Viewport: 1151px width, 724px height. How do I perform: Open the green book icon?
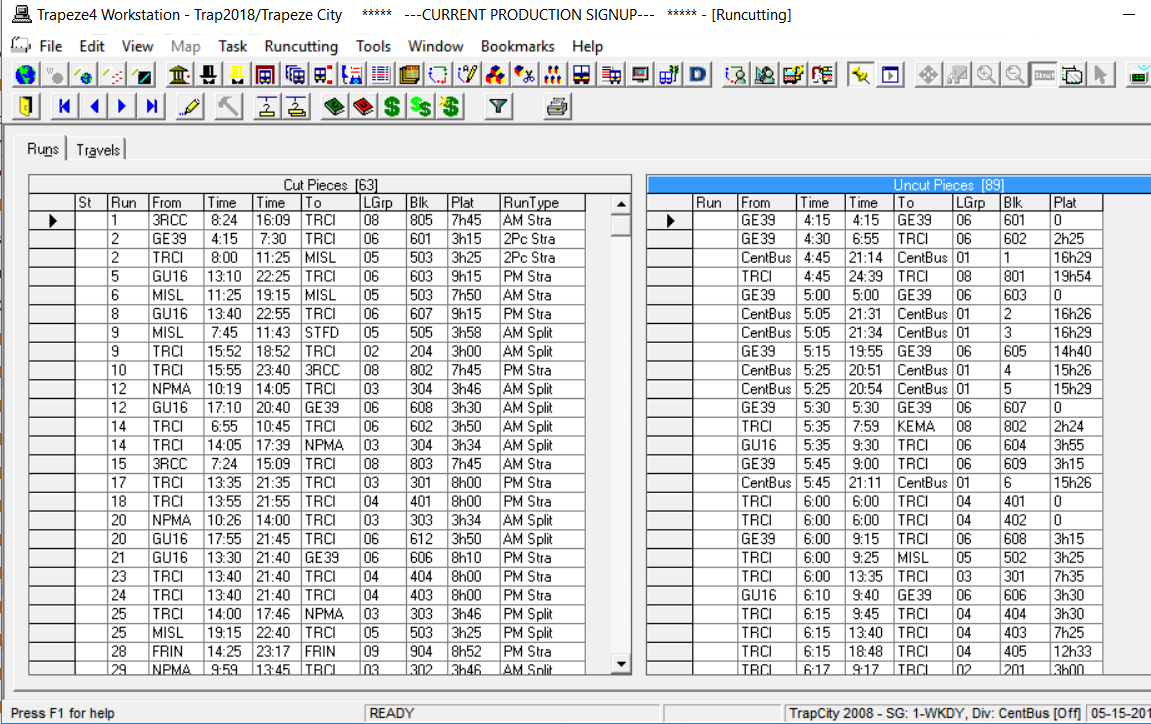pyautogui.click(x=332, y=106)
